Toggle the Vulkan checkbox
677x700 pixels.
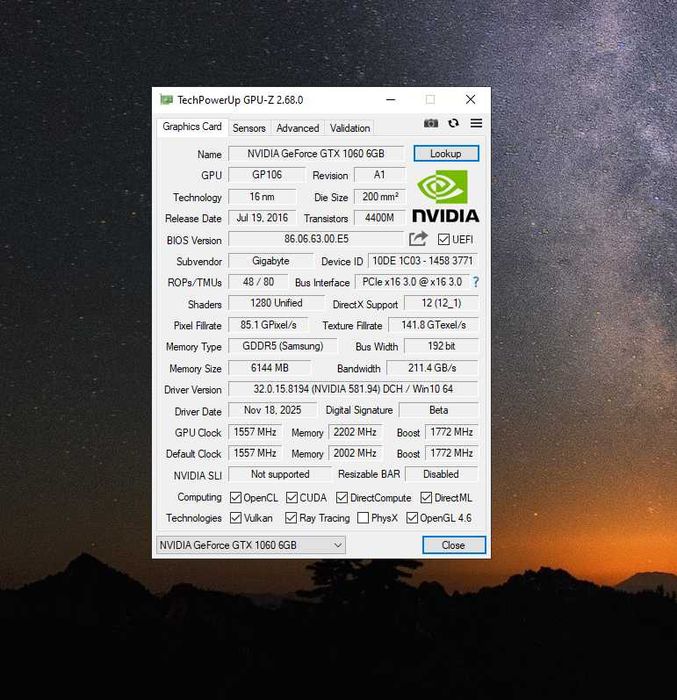(x=235, y=518)
